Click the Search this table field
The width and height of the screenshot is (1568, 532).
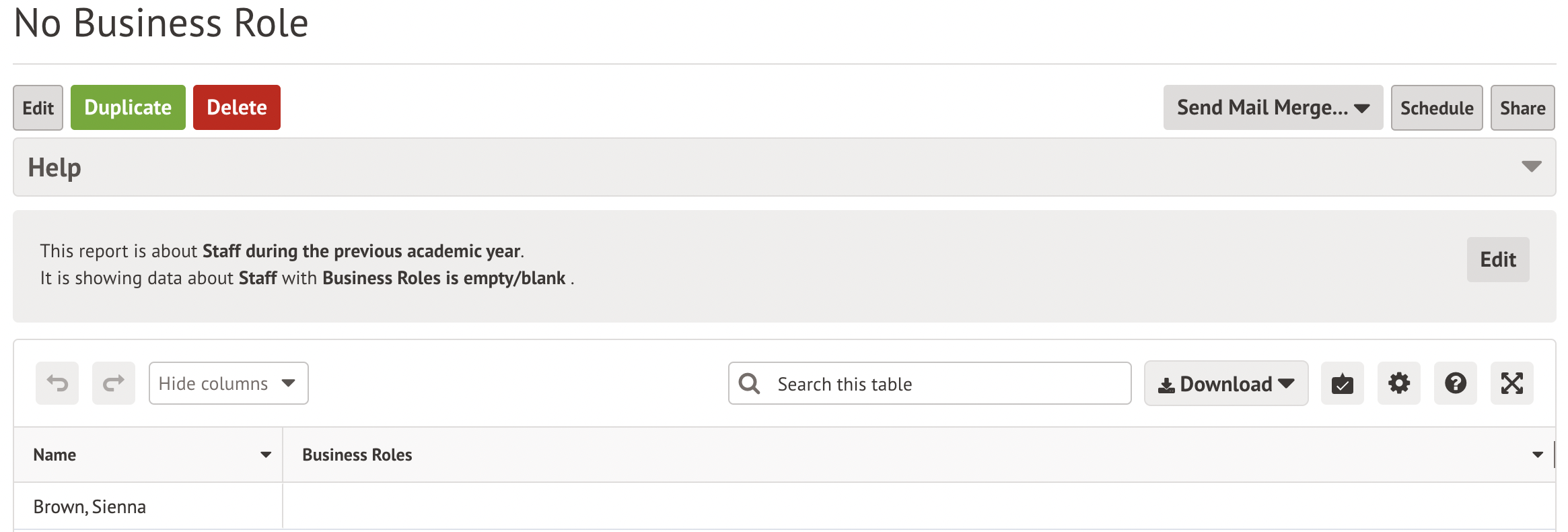(x=942, y=384)
